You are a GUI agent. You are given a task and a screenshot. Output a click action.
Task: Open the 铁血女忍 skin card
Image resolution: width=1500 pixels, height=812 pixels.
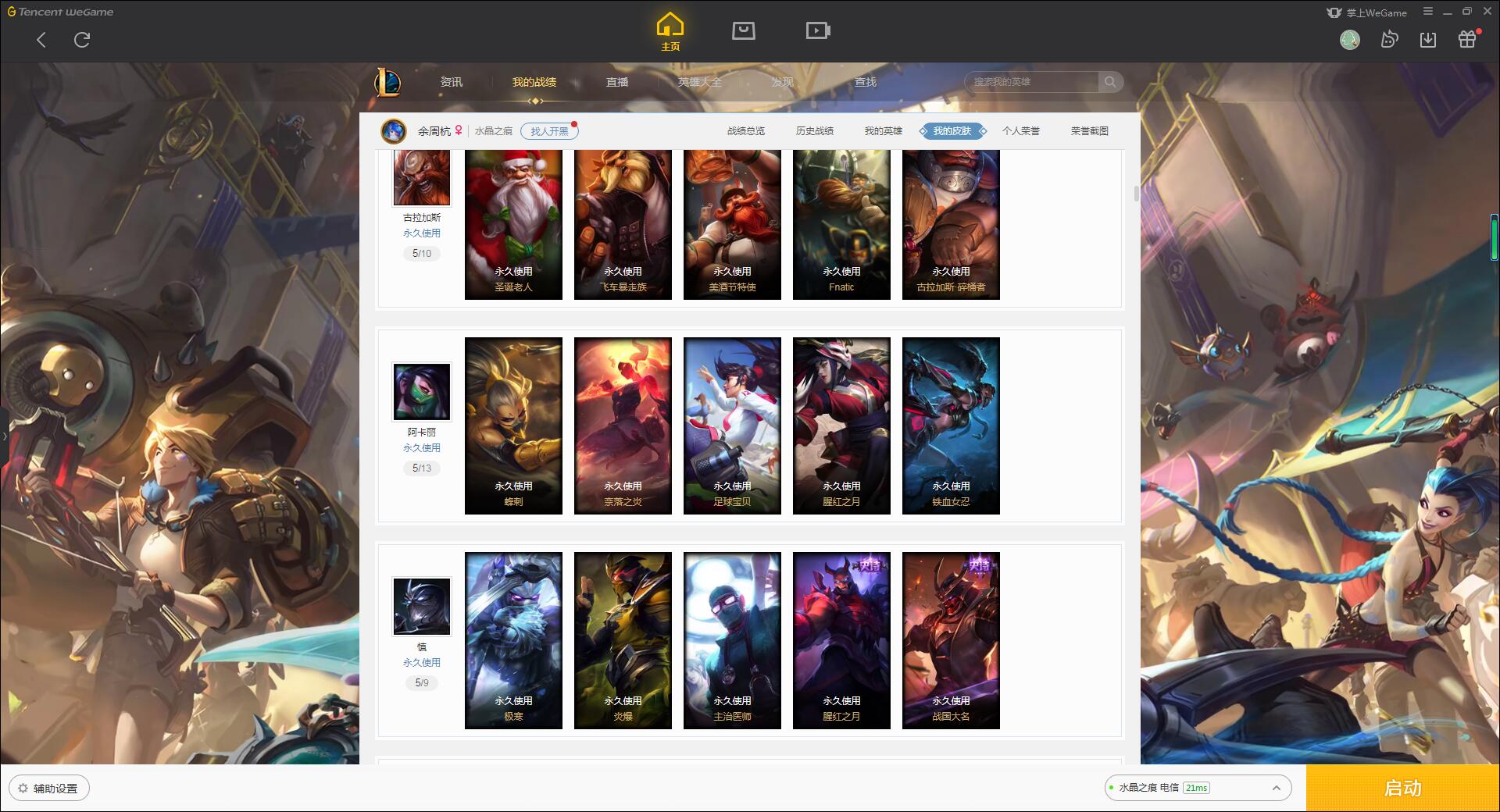coord(951,426)
